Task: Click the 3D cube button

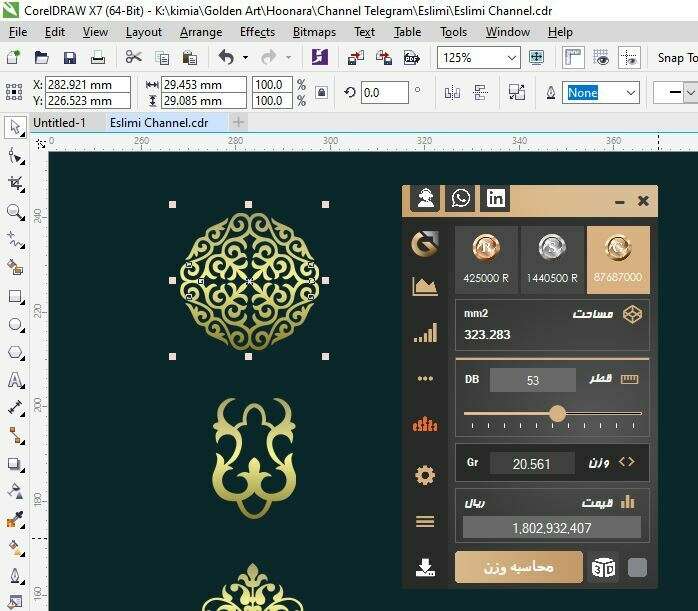Action: click(605, 568)
